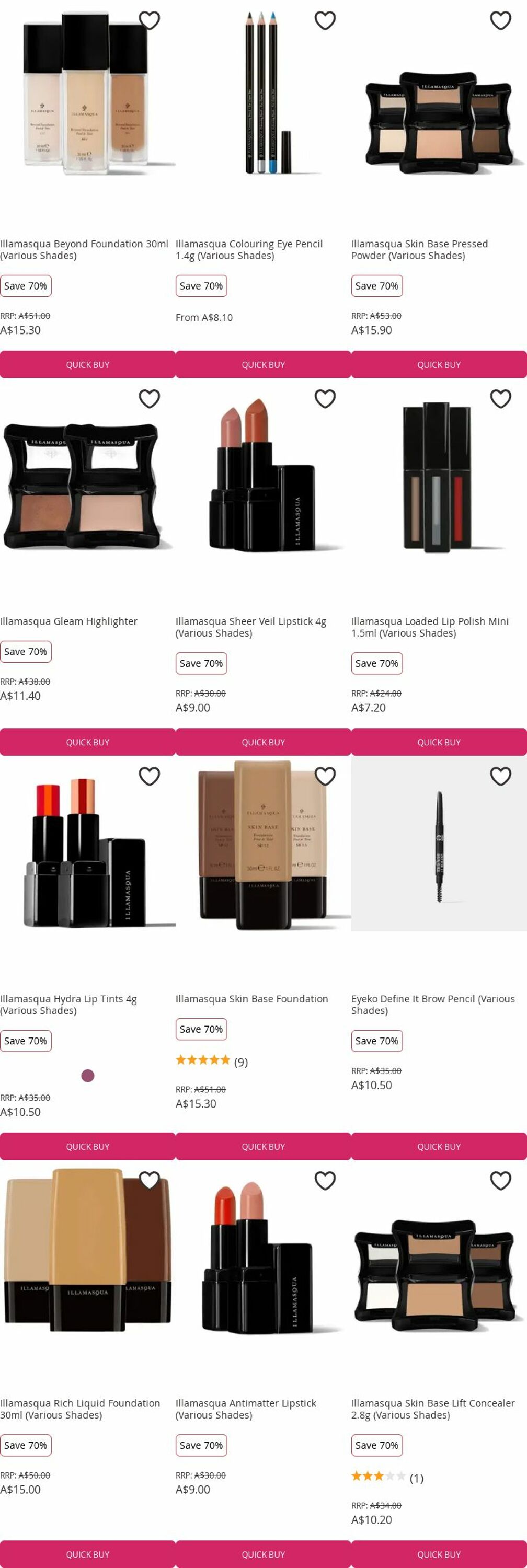Favorite Eyeko Define It Brow Pencil heart
The image size is (527, 1568).
[500, 776]
